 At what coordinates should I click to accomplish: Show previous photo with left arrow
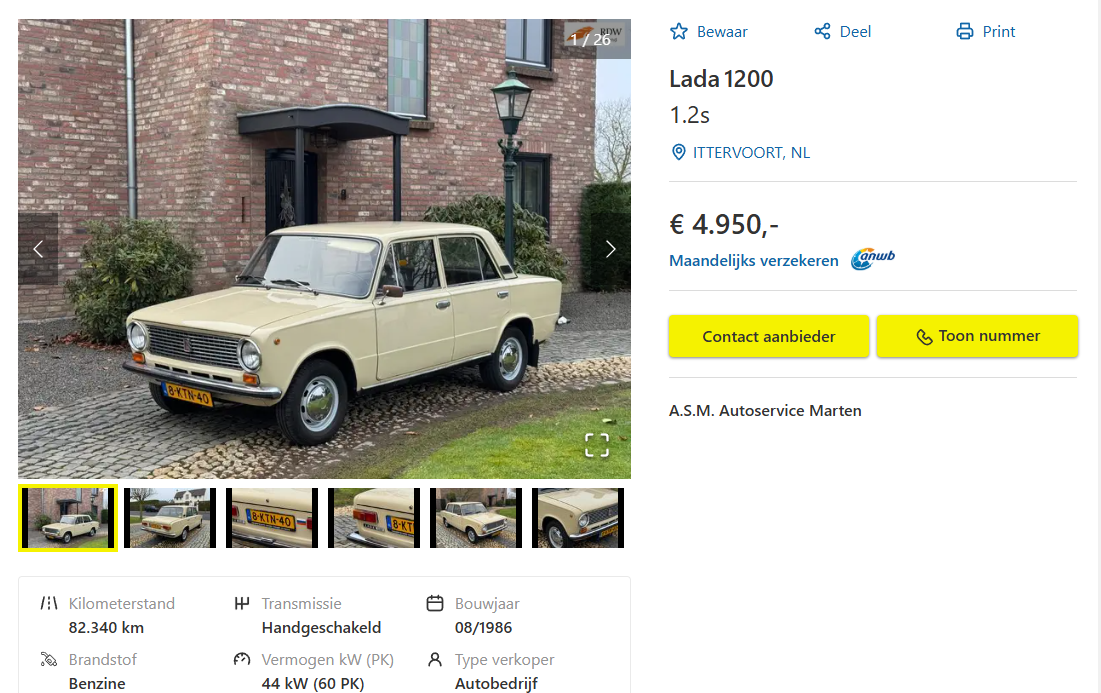pos(38,249)
